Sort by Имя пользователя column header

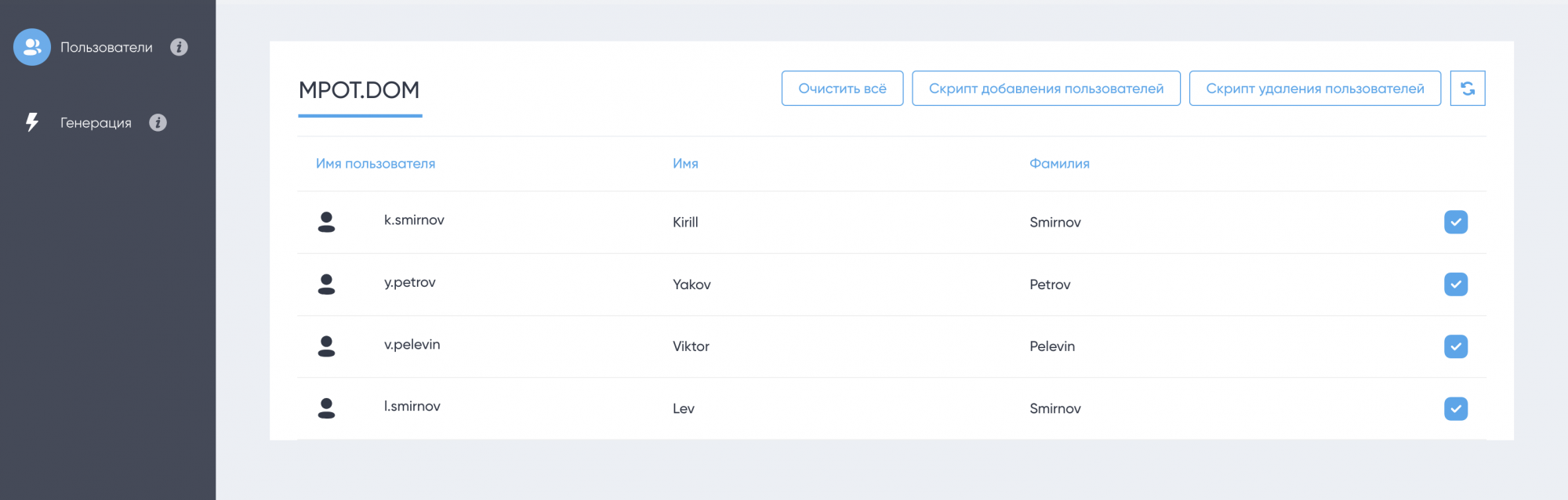pos(376,164)
